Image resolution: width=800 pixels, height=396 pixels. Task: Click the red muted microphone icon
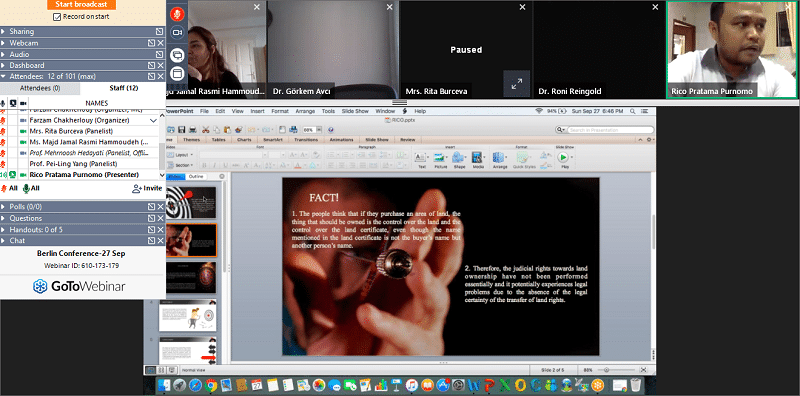pos(177,14)
